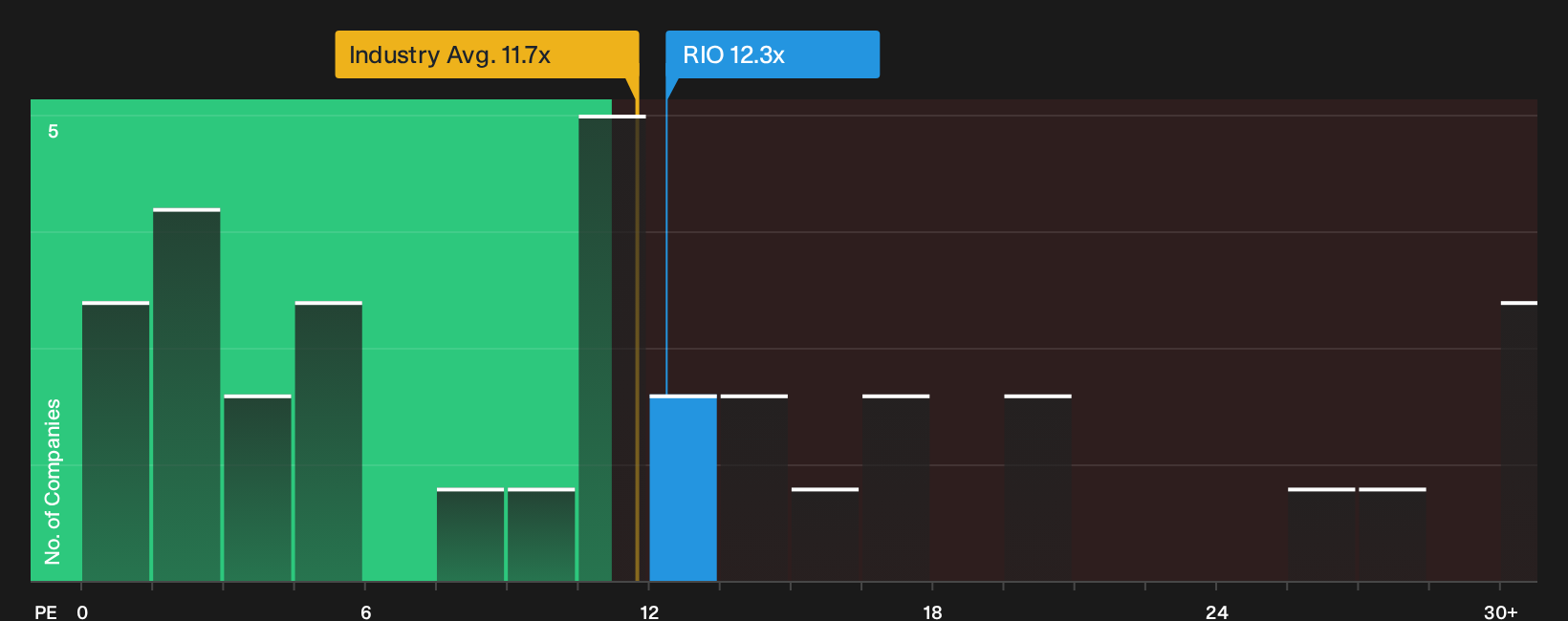Click the No. of Companies axis title

(x=53, y=481)
